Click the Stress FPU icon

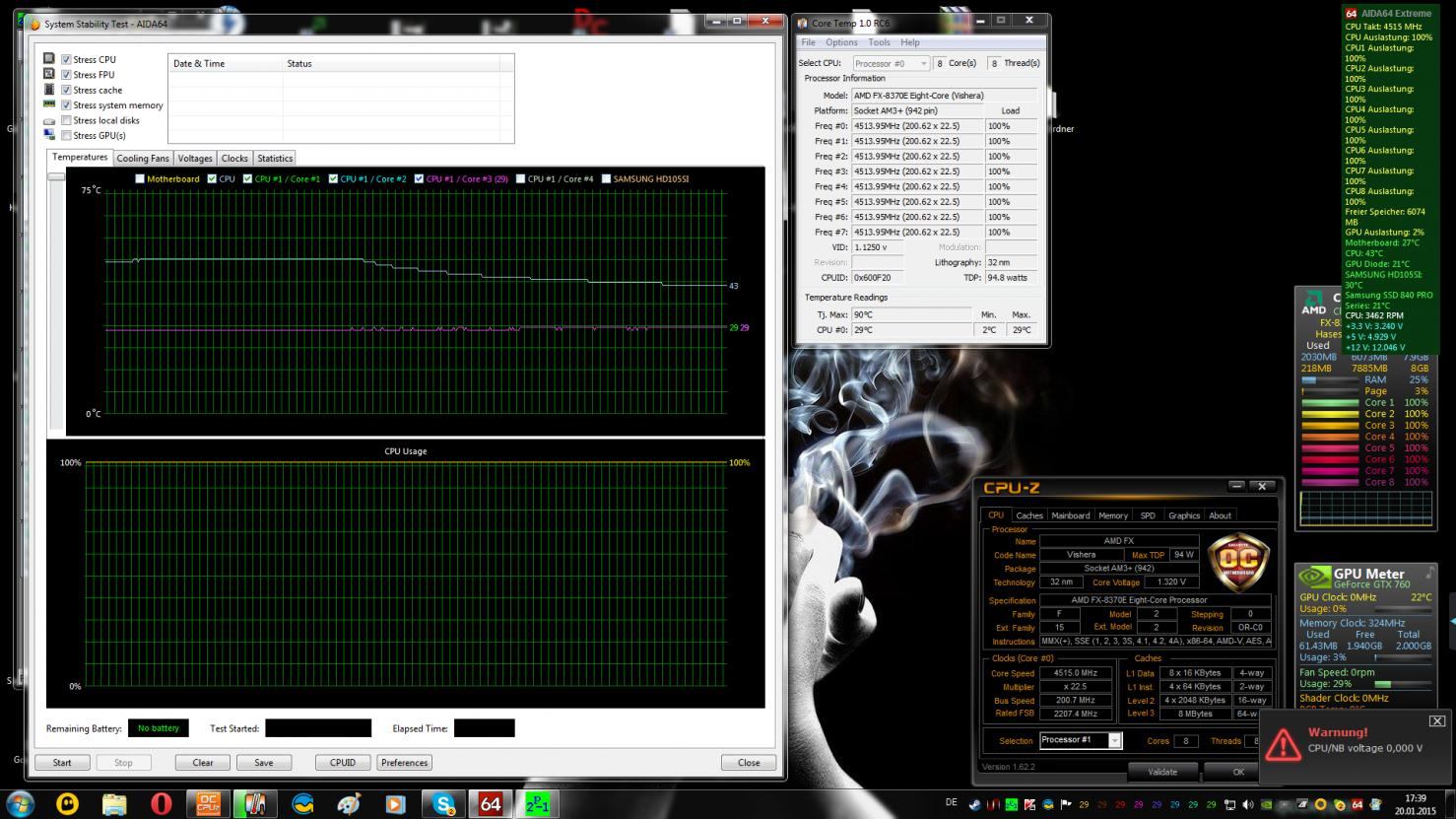(x=49, y=74)
